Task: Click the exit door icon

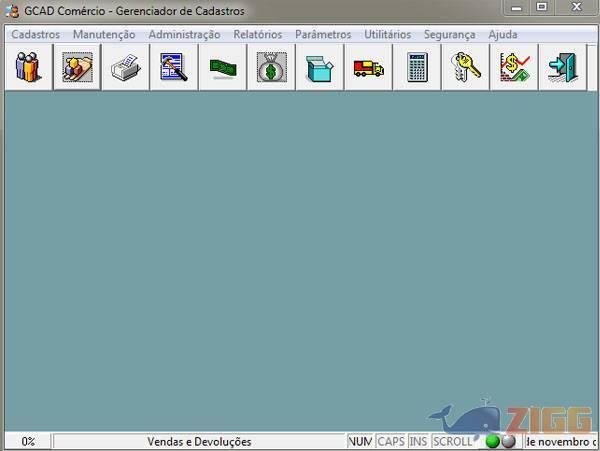Action: pyautogui.click(x=562, y=67)
